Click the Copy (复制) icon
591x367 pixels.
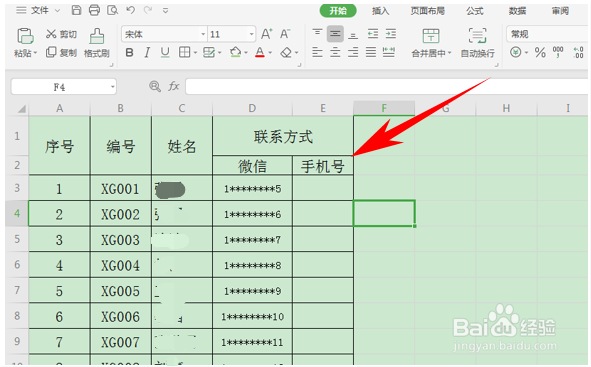coord(51,52)
